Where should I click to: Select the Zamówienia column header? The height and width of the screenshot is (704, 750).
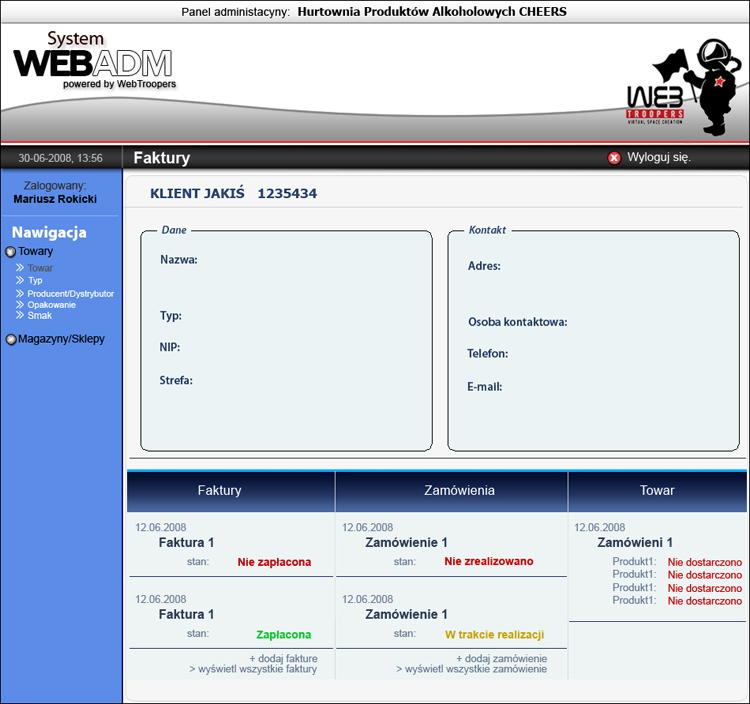point(454,491)
